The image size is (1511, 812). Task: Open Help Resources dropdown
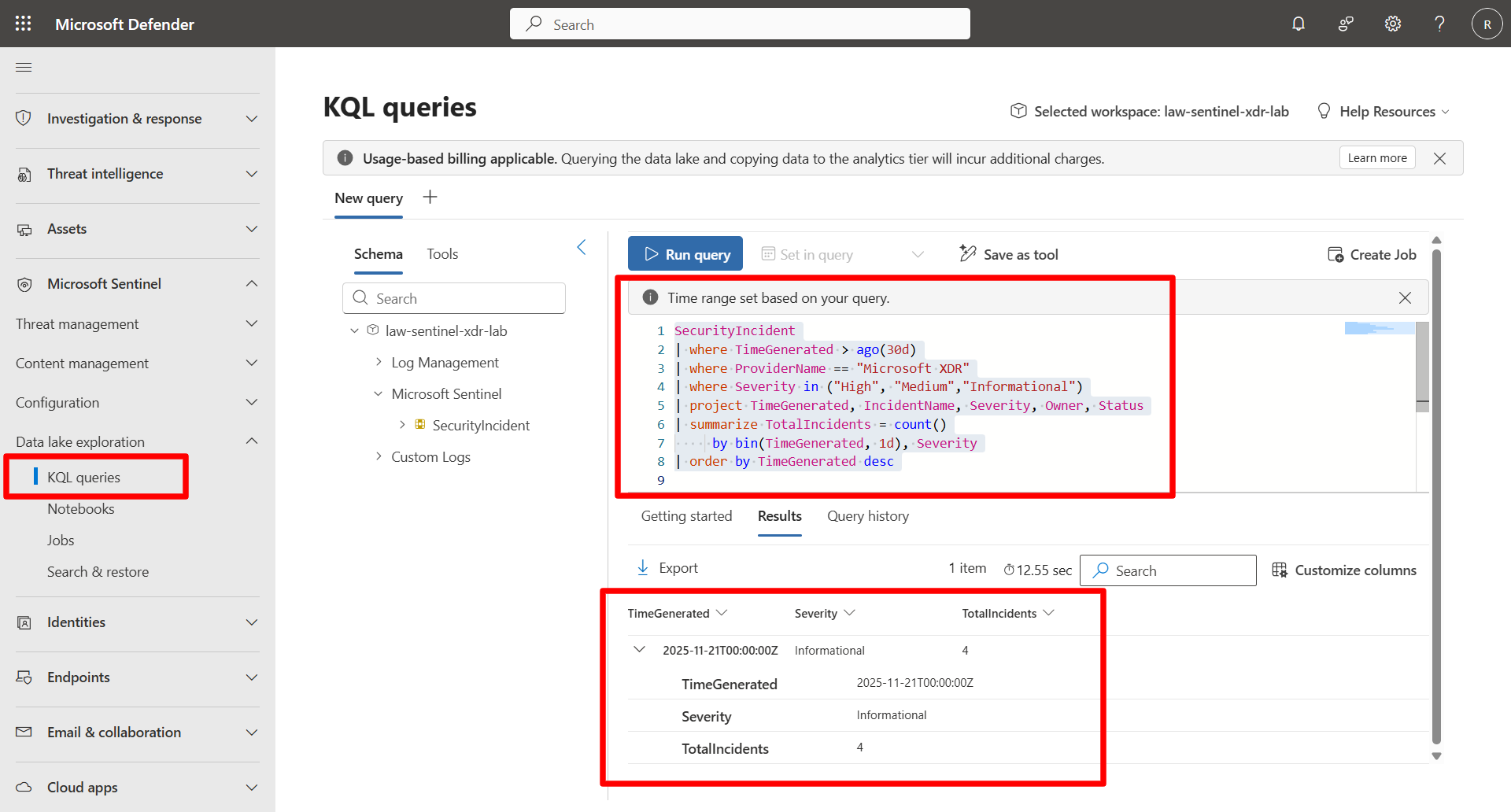point(1383,111)
